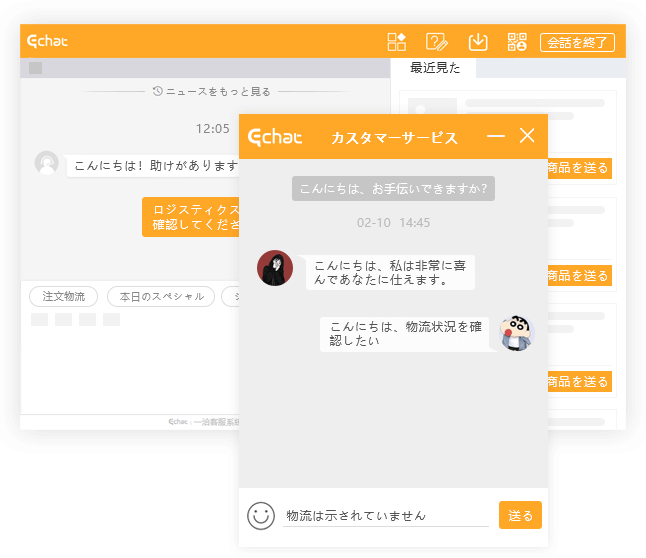Choose the 注文物流 quick reply chip
This screenshot has height=558, width=646.
[x=64, y=296]
